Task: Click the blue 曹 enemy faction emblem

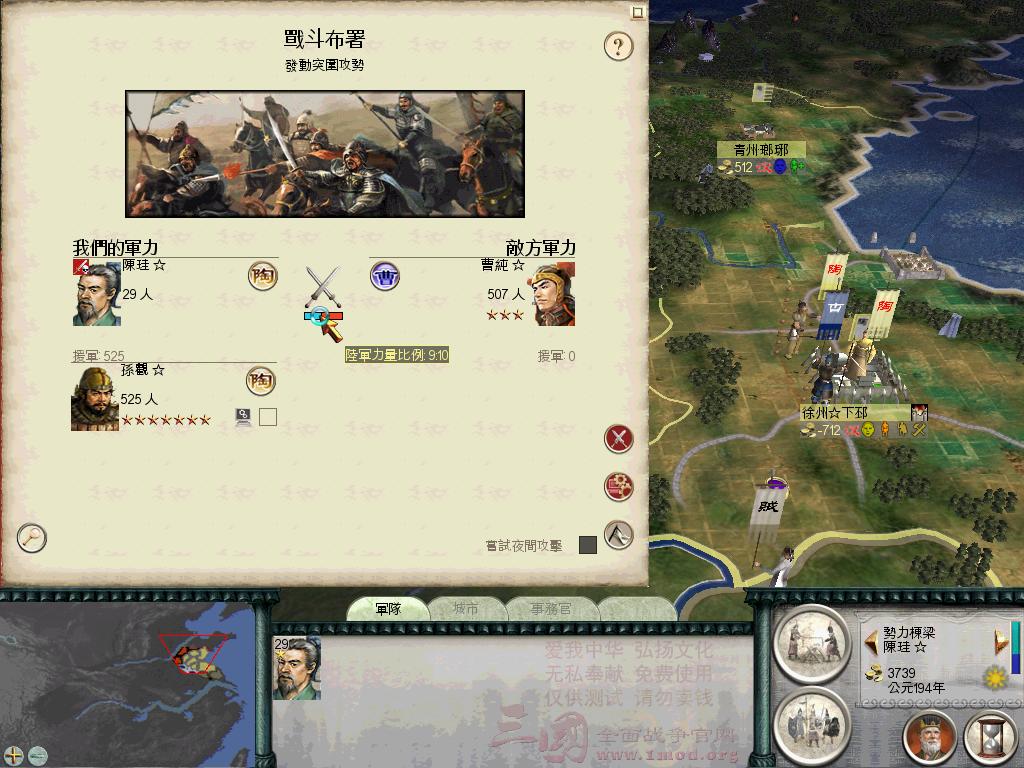Action: [x=385, y=276]
